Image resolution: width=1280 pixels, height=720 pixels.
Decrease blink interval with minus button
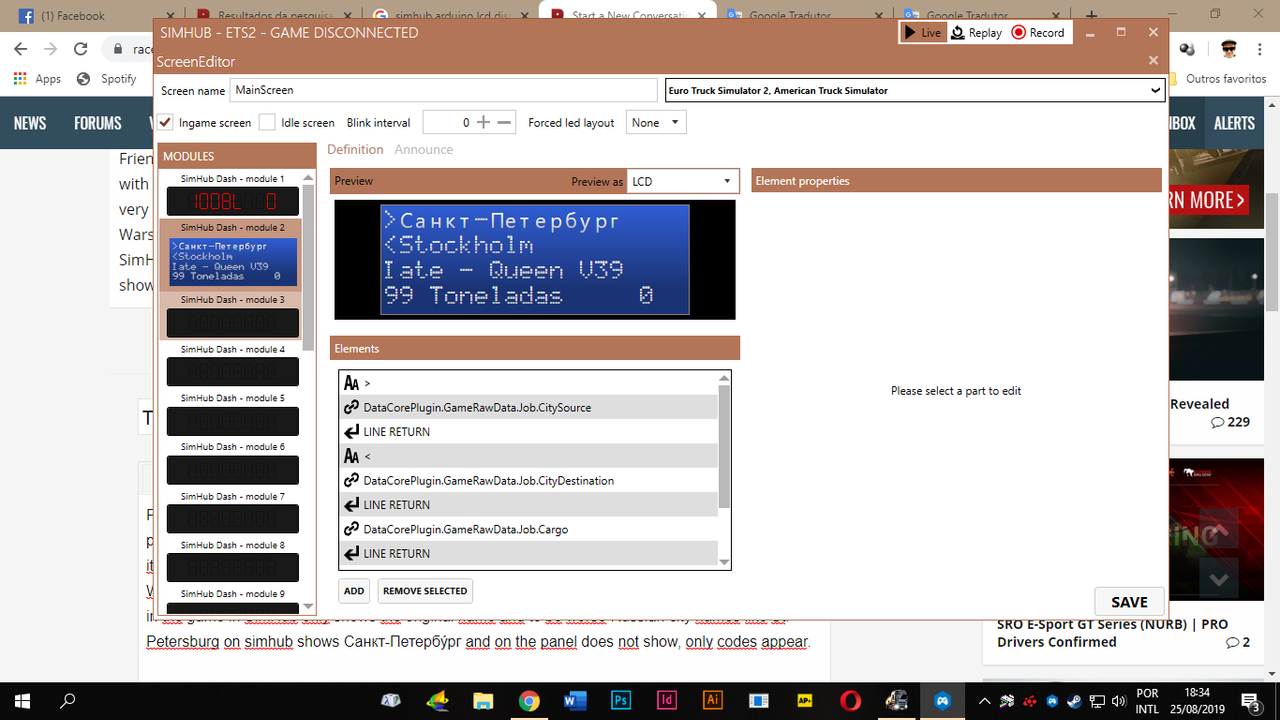505,122
